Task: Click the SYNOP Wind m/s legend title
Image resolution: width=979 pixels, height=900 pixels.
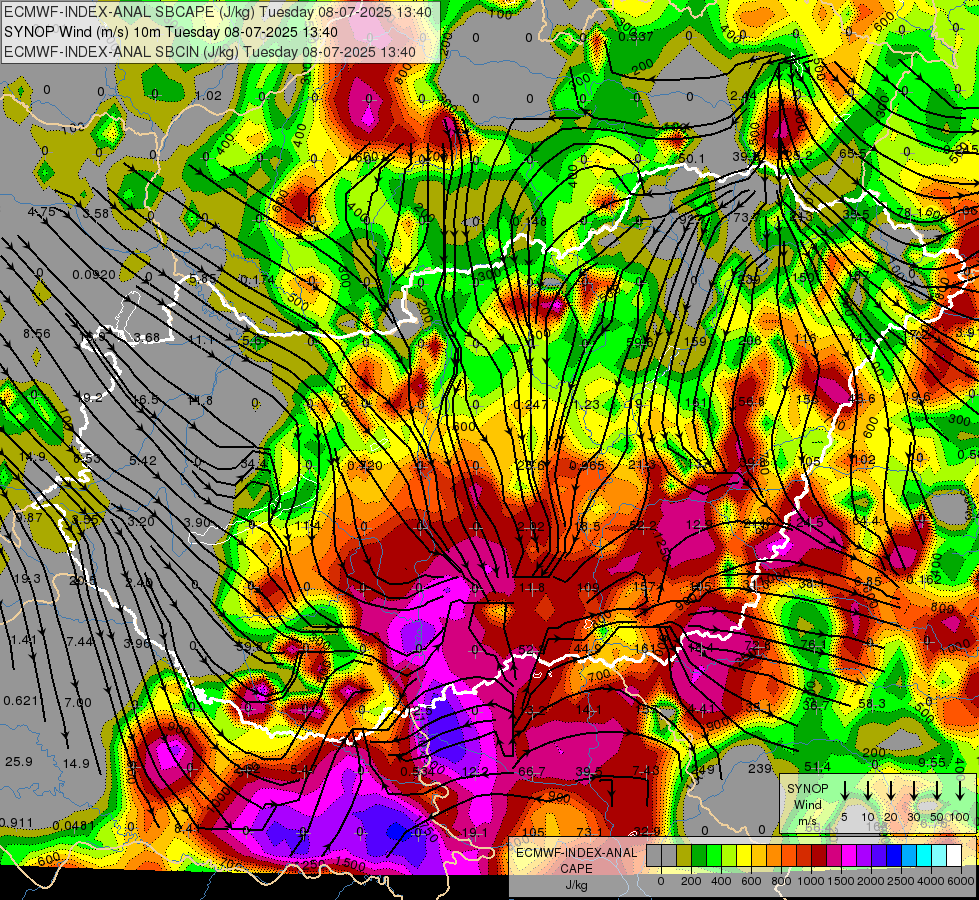Action: (807, 804)
